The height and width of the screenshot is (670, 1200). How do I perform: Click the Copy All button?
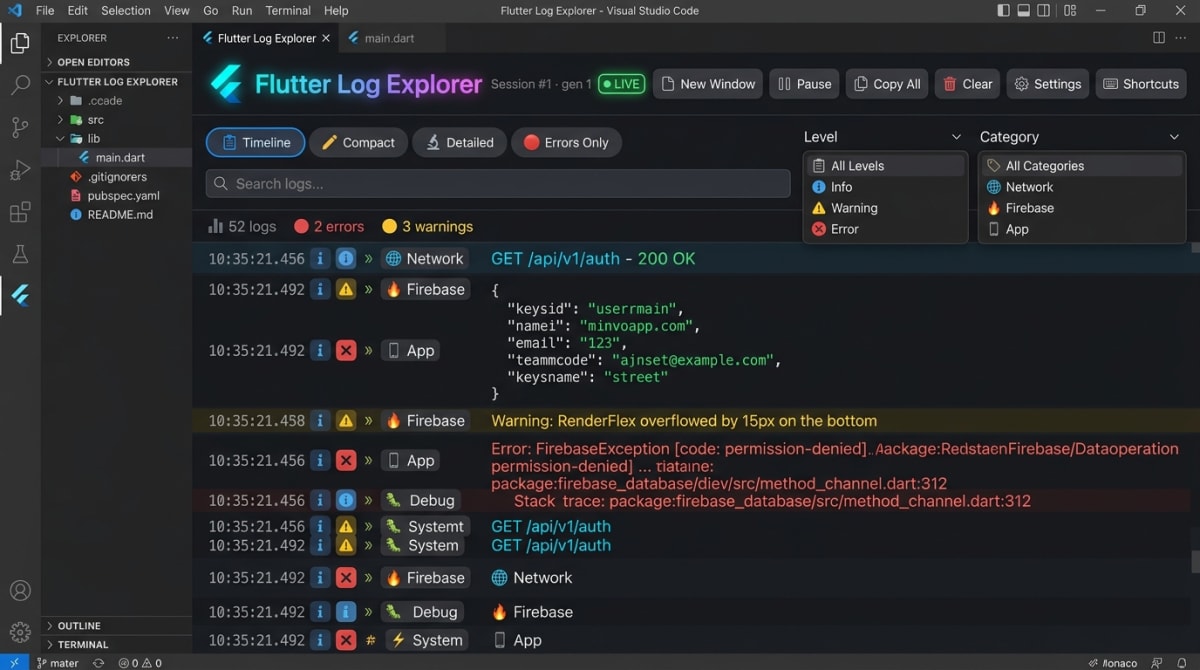[x=887, y=84]
